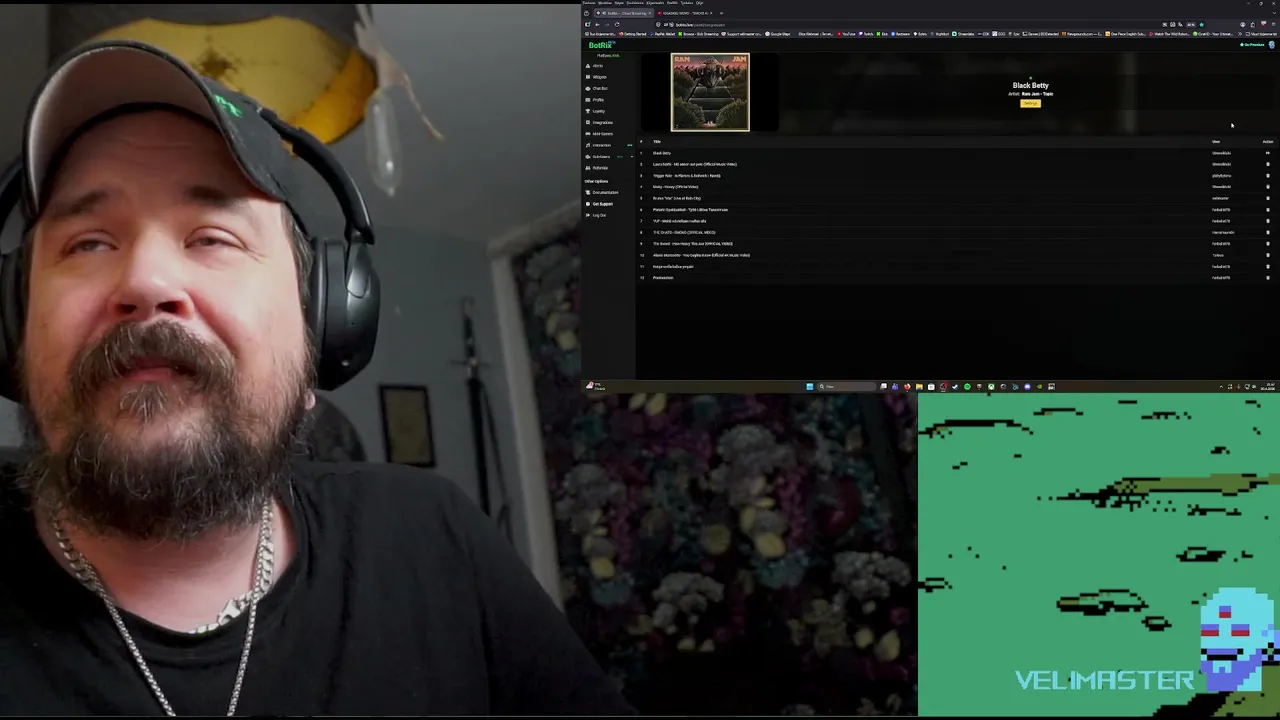The height and width of the screenshot is (720, 1280).
Task: Click the Windows taskbar search box
Action: point(846,386)
